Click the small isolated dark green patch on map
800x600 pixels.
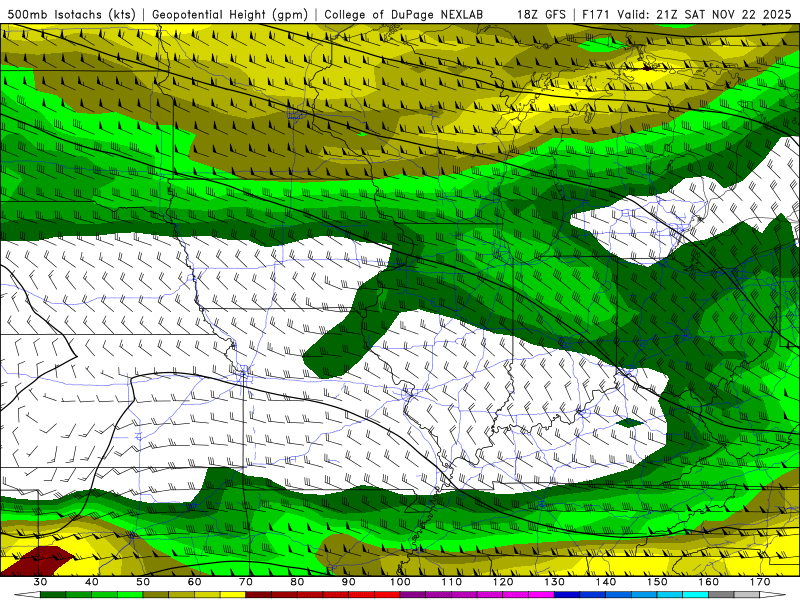click(x=630, y=422)
